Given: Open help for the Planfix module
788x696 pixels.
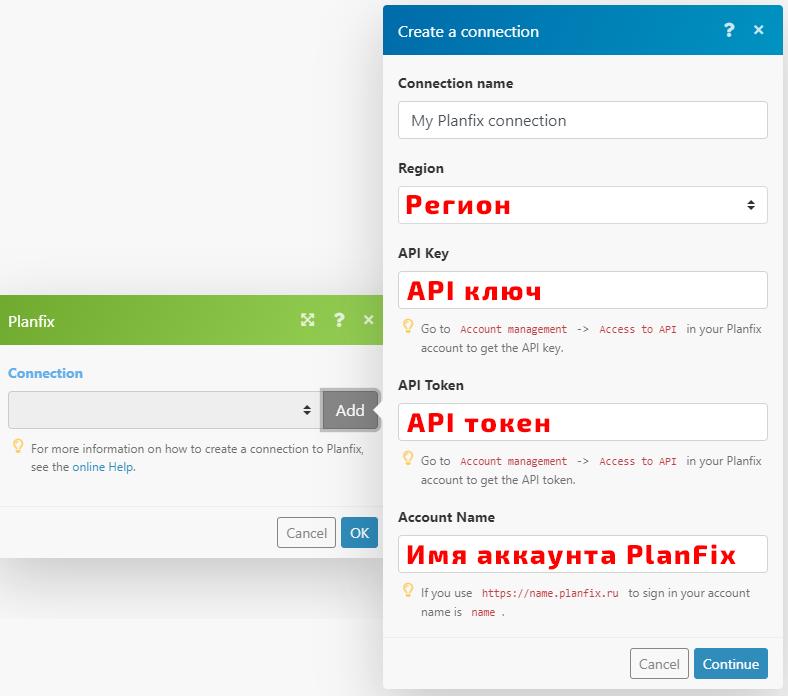Looking at the screenshot, I should pyautogui.click(x=339, y=320).
